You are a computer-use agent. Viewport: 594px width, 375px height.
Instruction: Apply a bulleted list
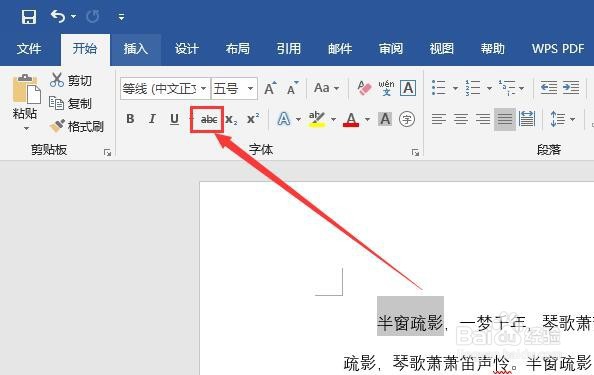point(439,88)
